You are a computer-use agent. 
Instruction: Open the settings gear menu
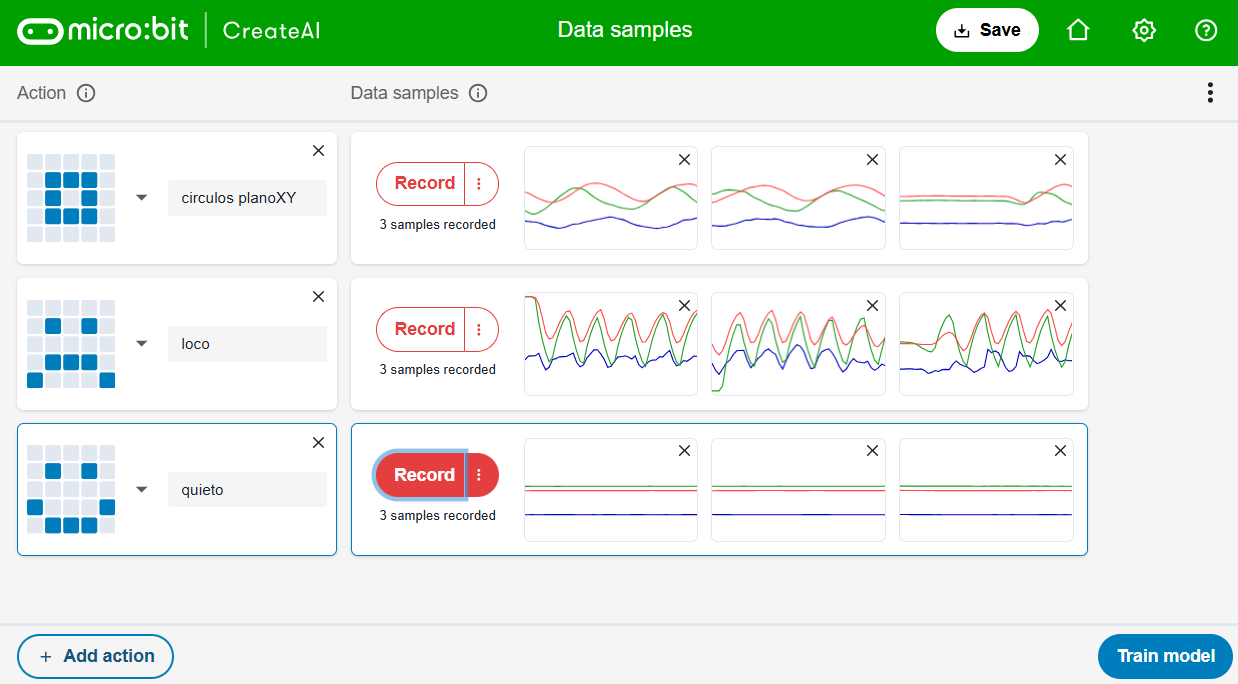[1143, 30]
